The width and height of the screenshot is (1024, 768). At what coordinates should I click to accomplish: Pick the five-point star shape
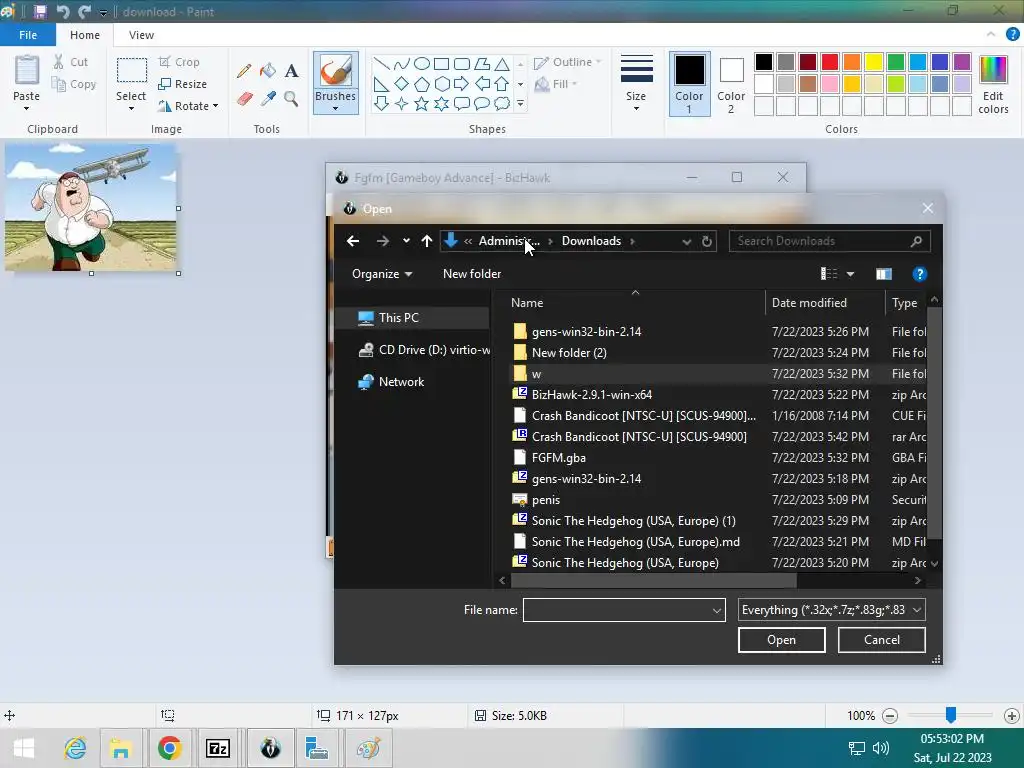point(422,104)
